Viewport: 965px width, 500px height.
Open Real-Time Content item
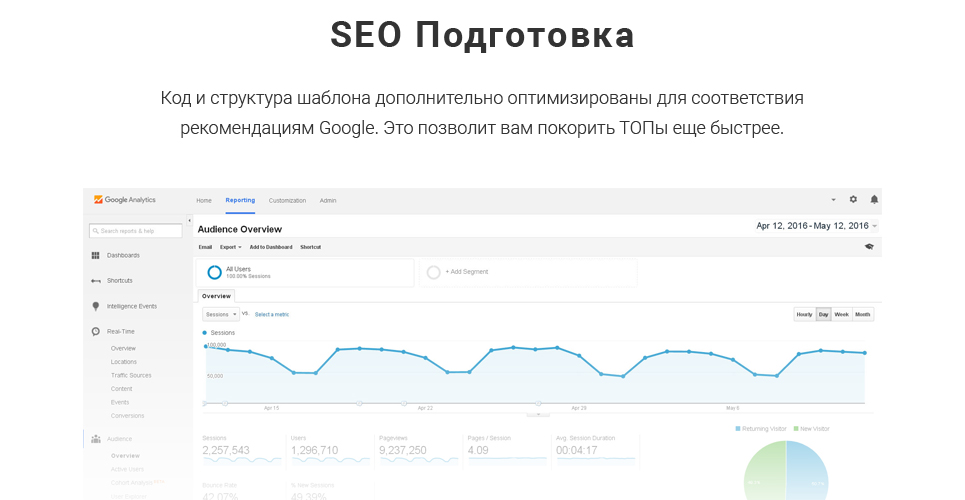tap(121, 389)
